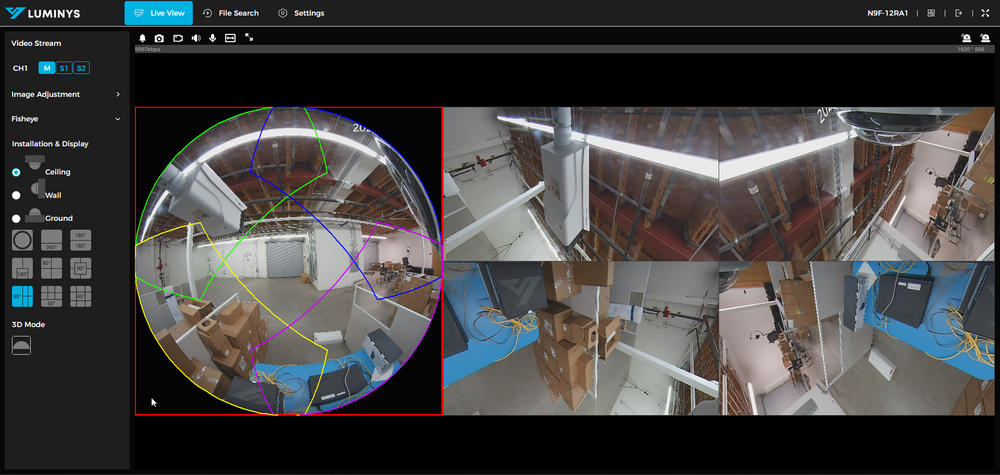The image size is (1000, 475).
Task: Click the alarm bell icon in the toolbar
Action: pyautogui.click(x=142, y=38)
